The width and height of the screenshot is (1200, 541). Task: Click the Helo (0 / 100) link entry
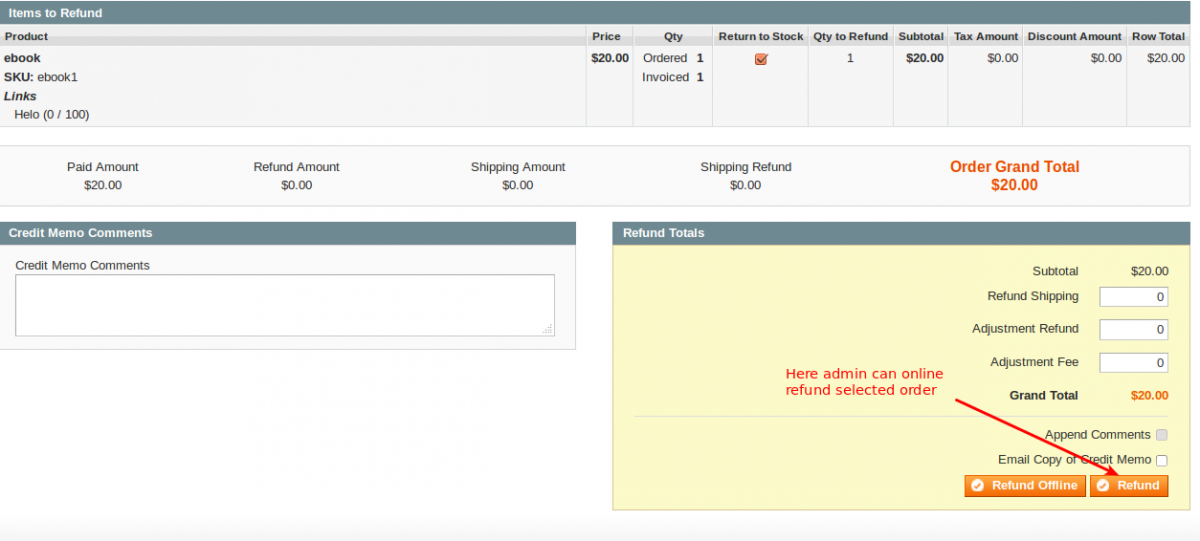coord(51,115)
